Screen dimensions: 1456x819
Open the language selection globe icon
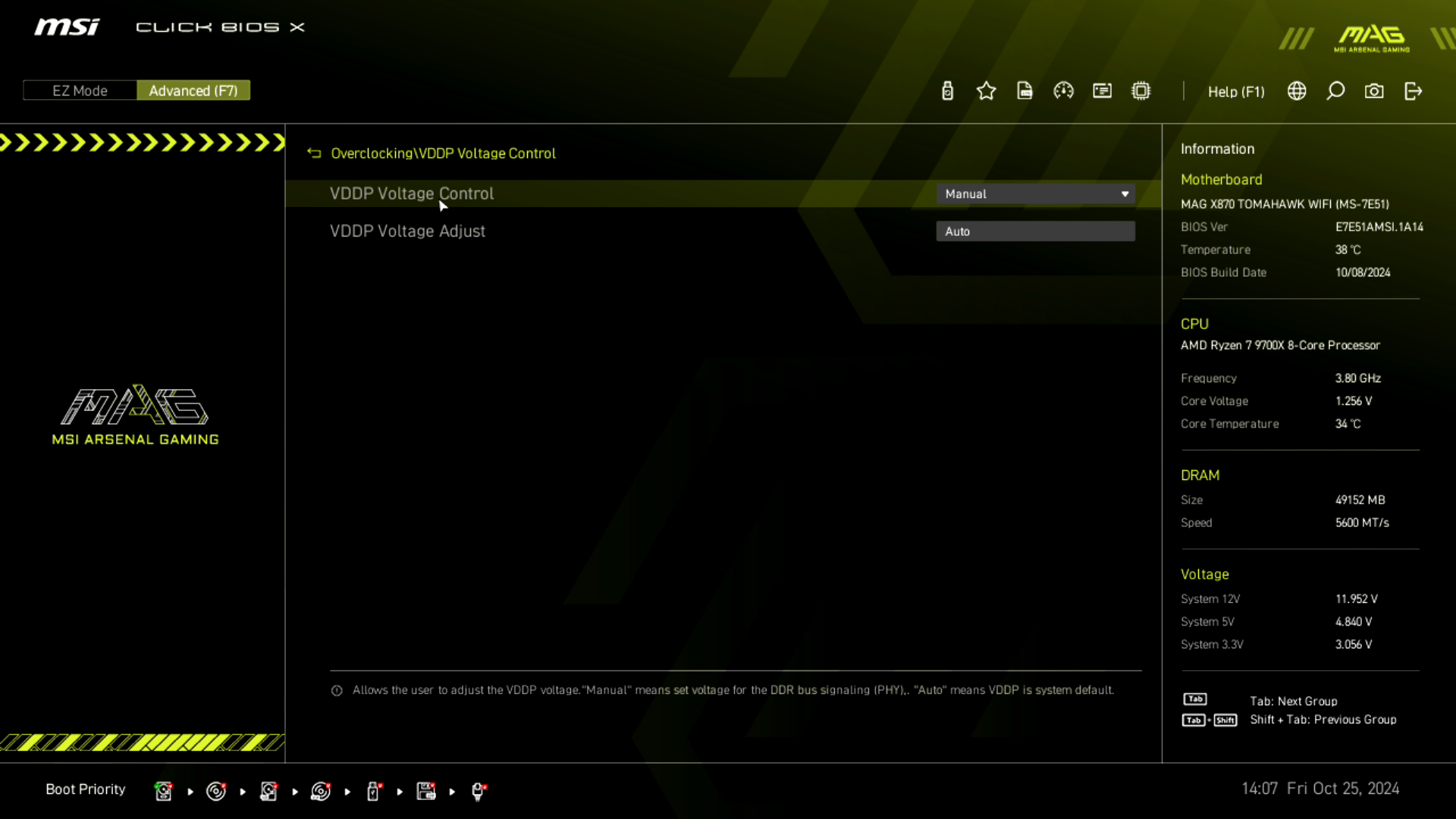click(1297, 91)
